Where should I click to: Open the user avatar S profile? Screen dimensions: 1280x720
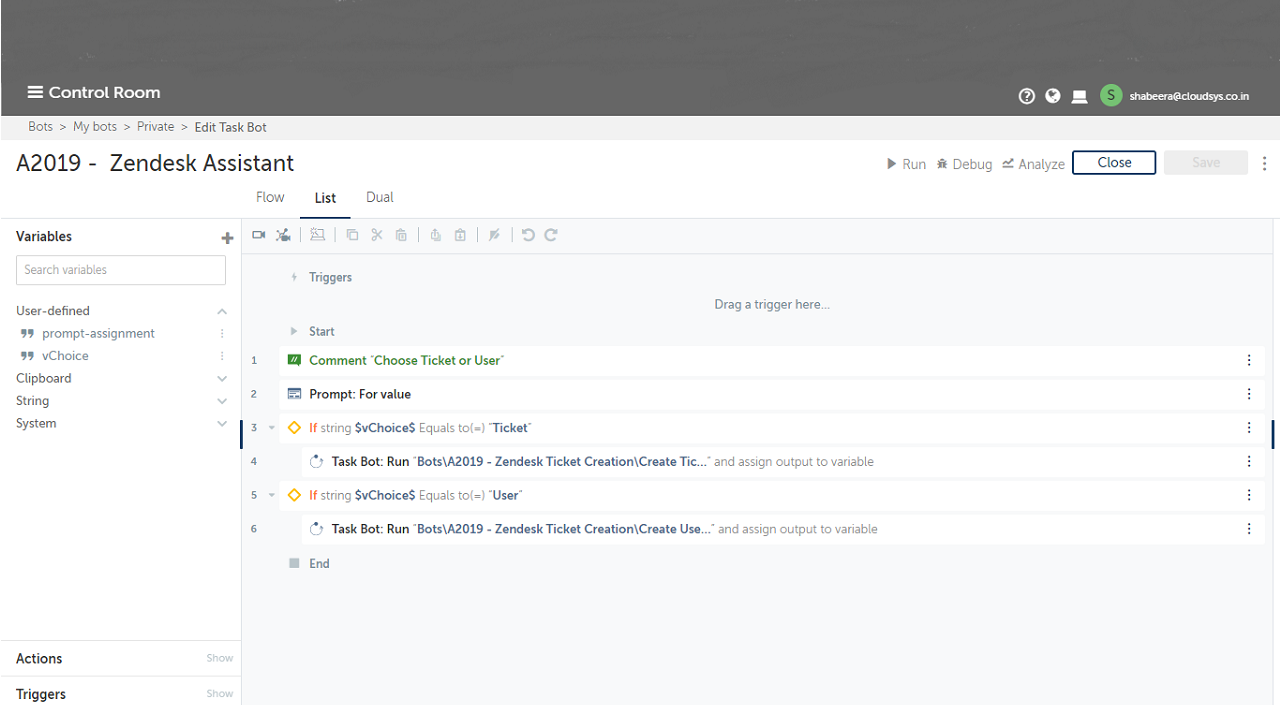point(1110,95)
